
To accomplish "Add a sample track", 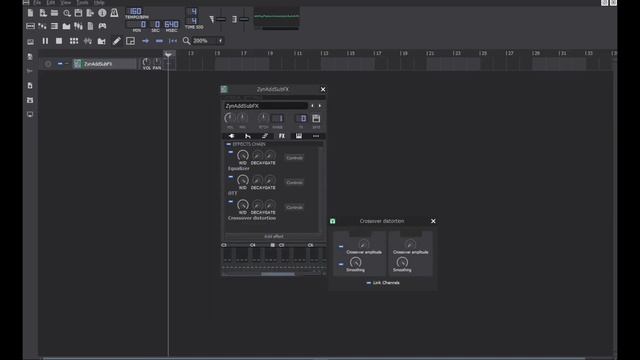I will pos(88,41).
